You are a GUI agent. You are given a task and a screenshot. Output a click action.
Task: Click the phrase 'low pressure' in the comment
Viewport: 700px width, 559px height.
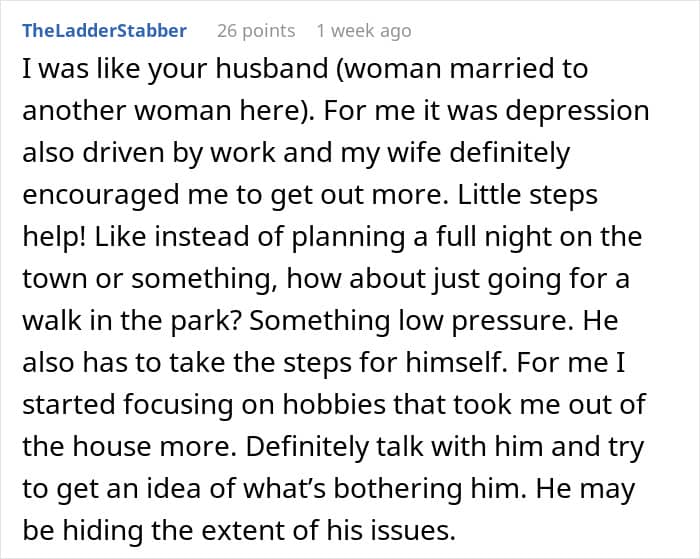(481, 321)
